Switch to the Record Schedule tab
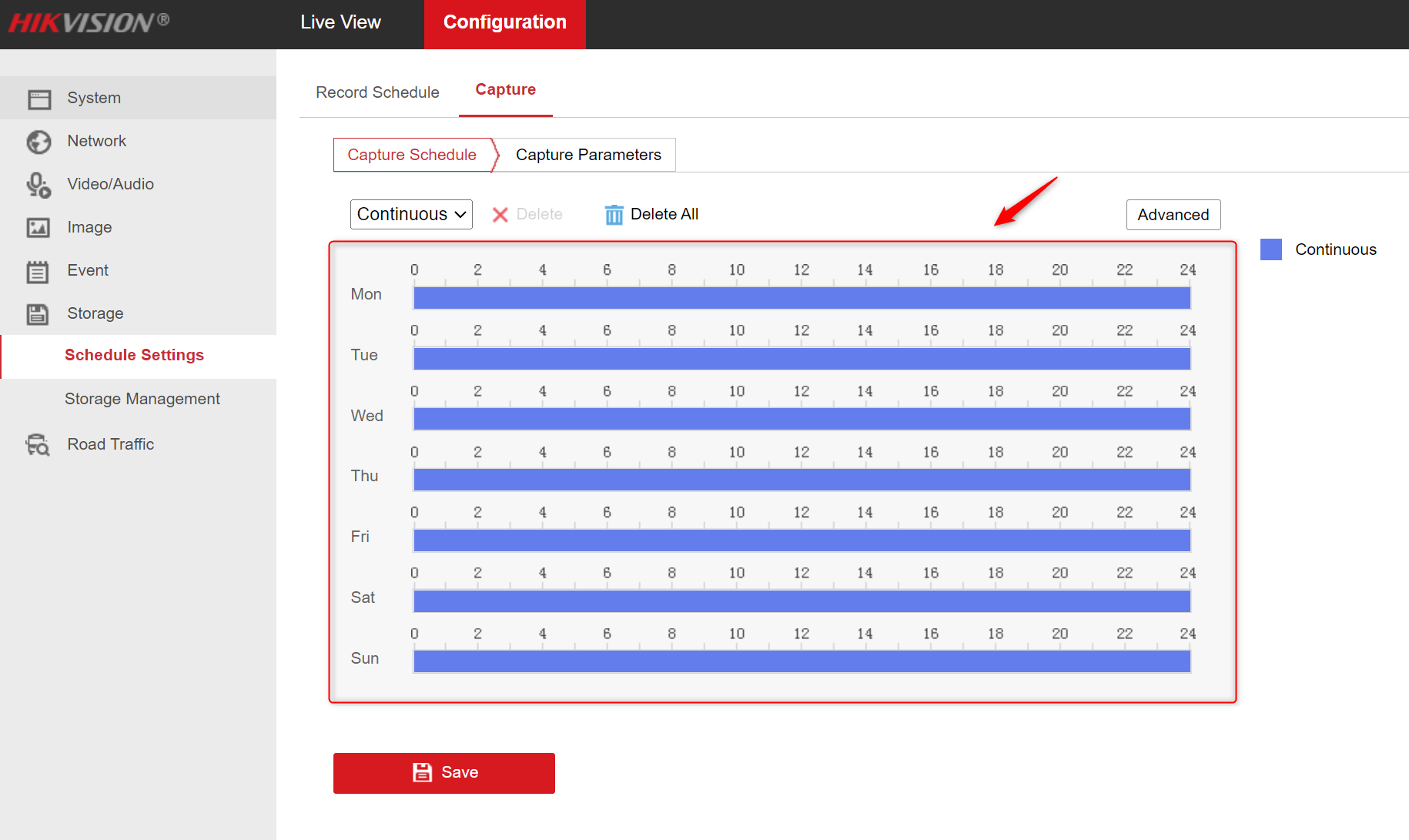 (x=377, y=92)
